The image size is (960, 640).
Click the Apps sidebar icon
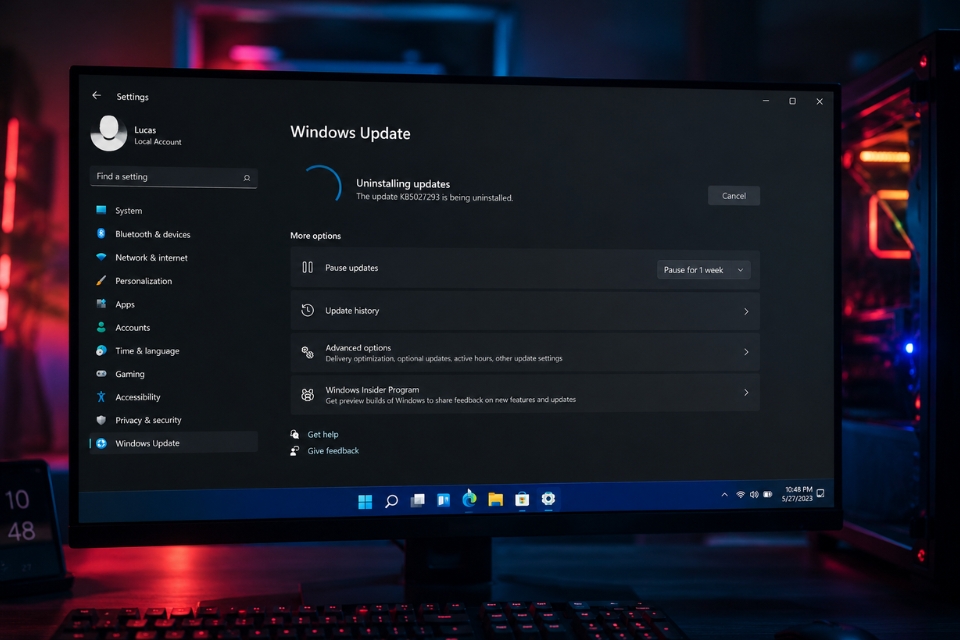pos(102,304)
